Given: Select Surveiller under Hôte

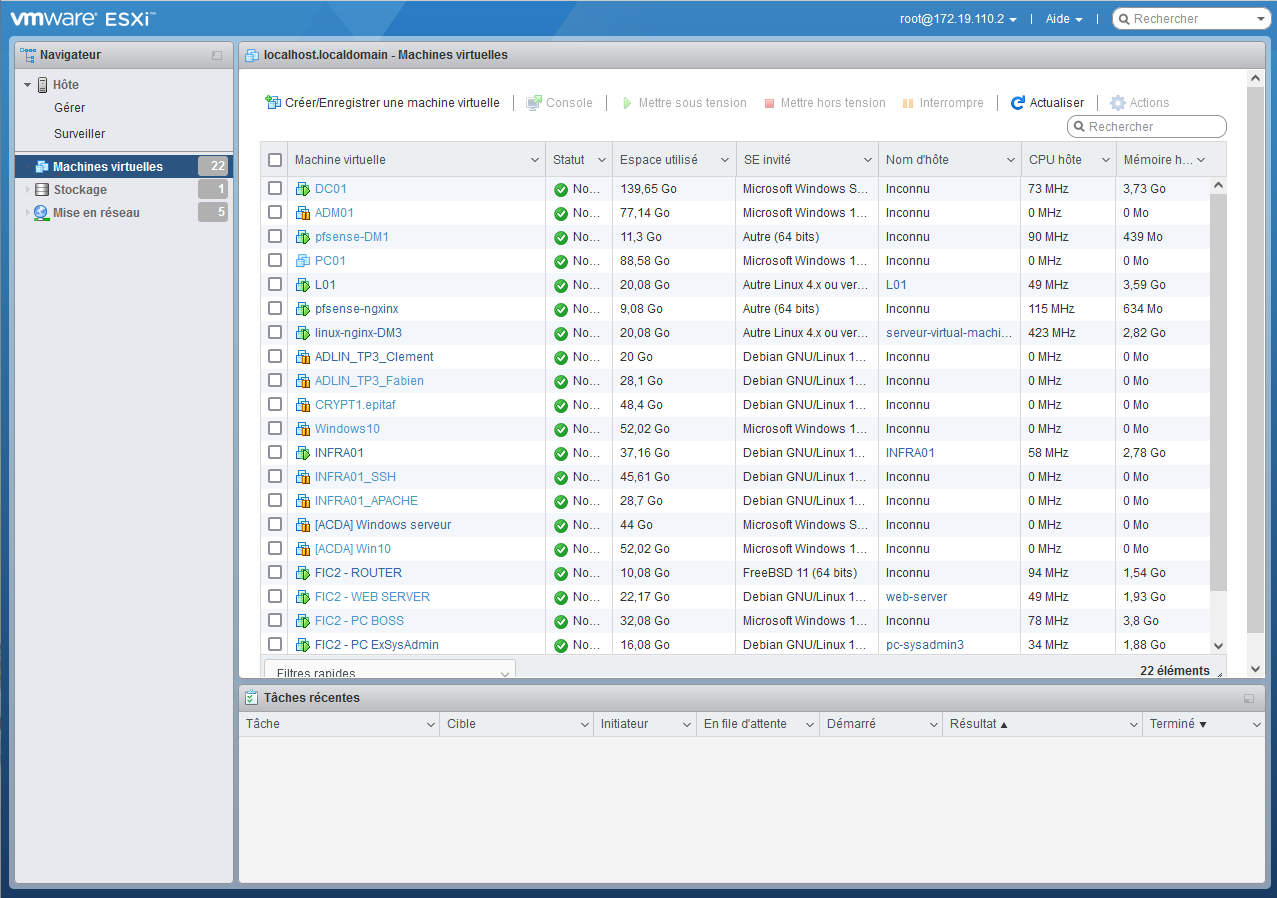Looking at the screenshot, I should point(80,134).
